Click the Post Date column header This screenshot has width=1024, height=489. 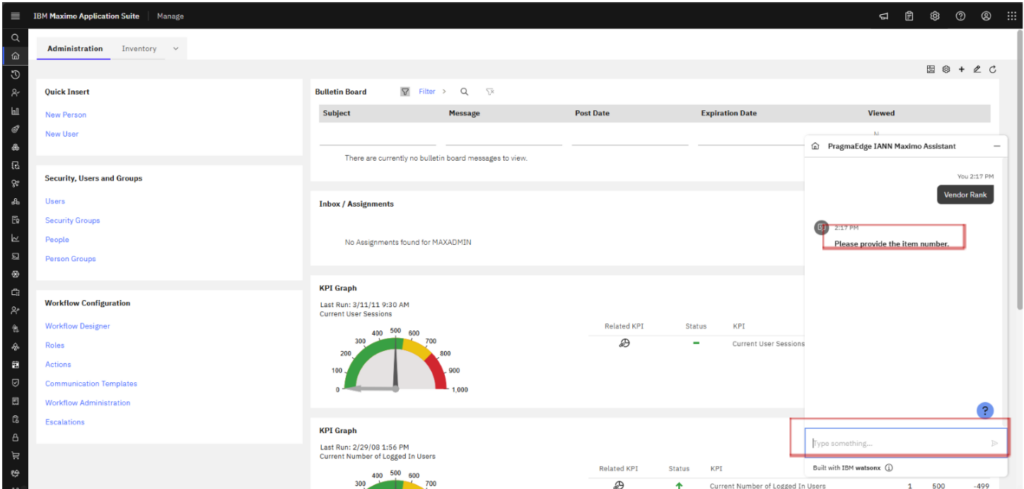592,114
